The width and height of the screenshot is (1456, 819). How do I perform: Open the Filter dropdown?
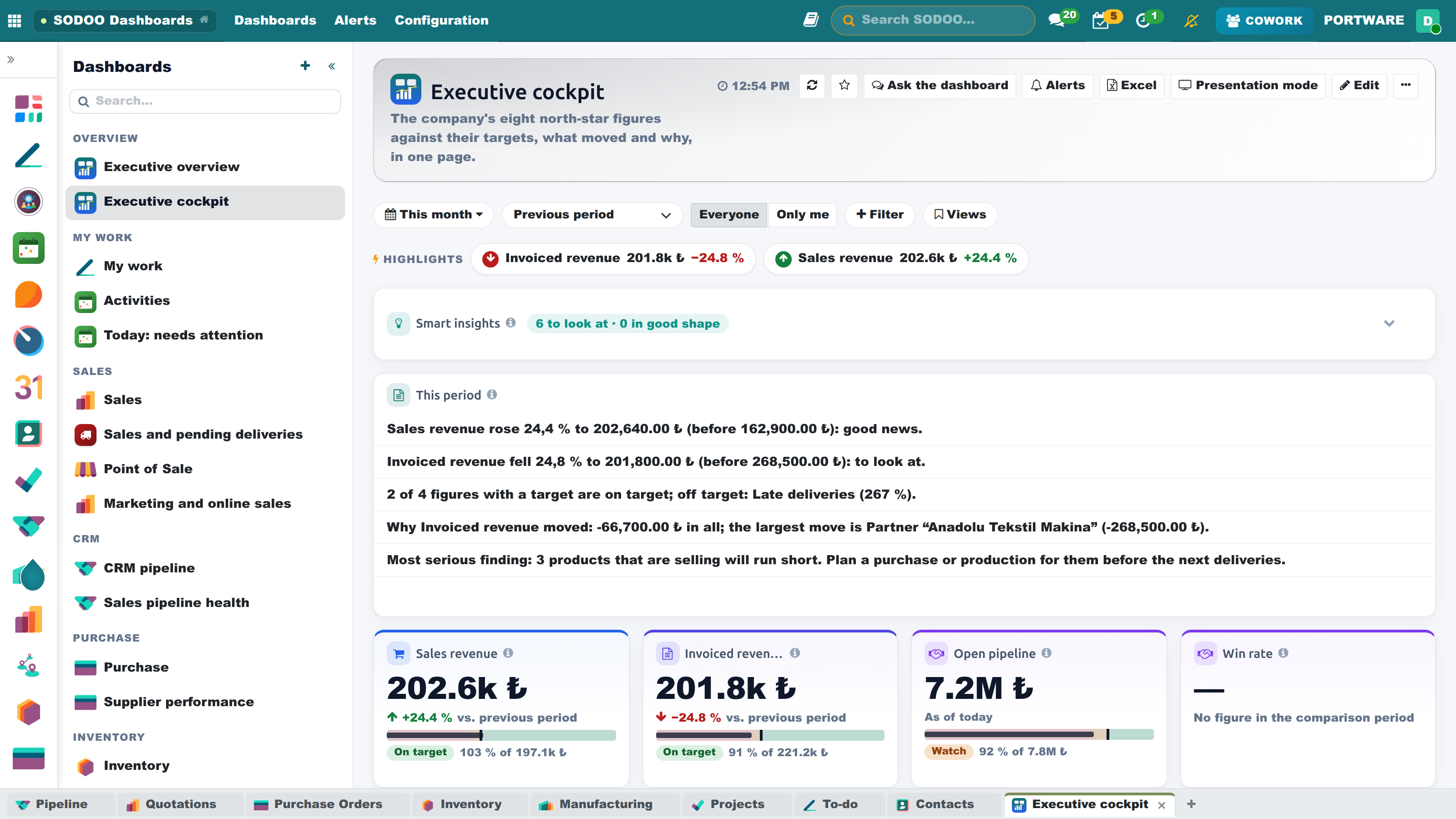[x=880, y=214]
